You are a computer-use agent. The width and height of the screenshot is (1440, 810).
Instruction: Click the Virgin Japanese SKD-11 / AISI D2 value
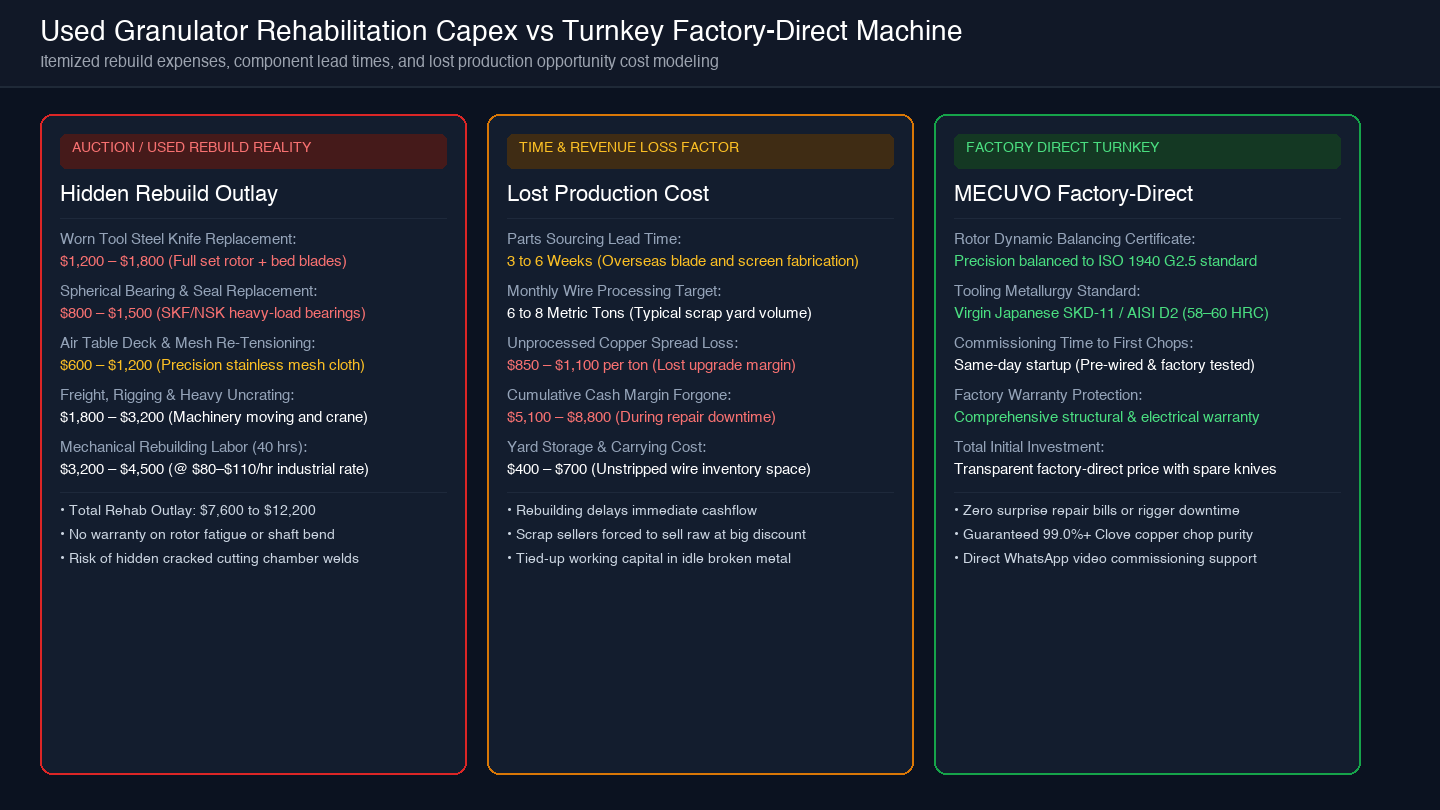point(1111,313)
